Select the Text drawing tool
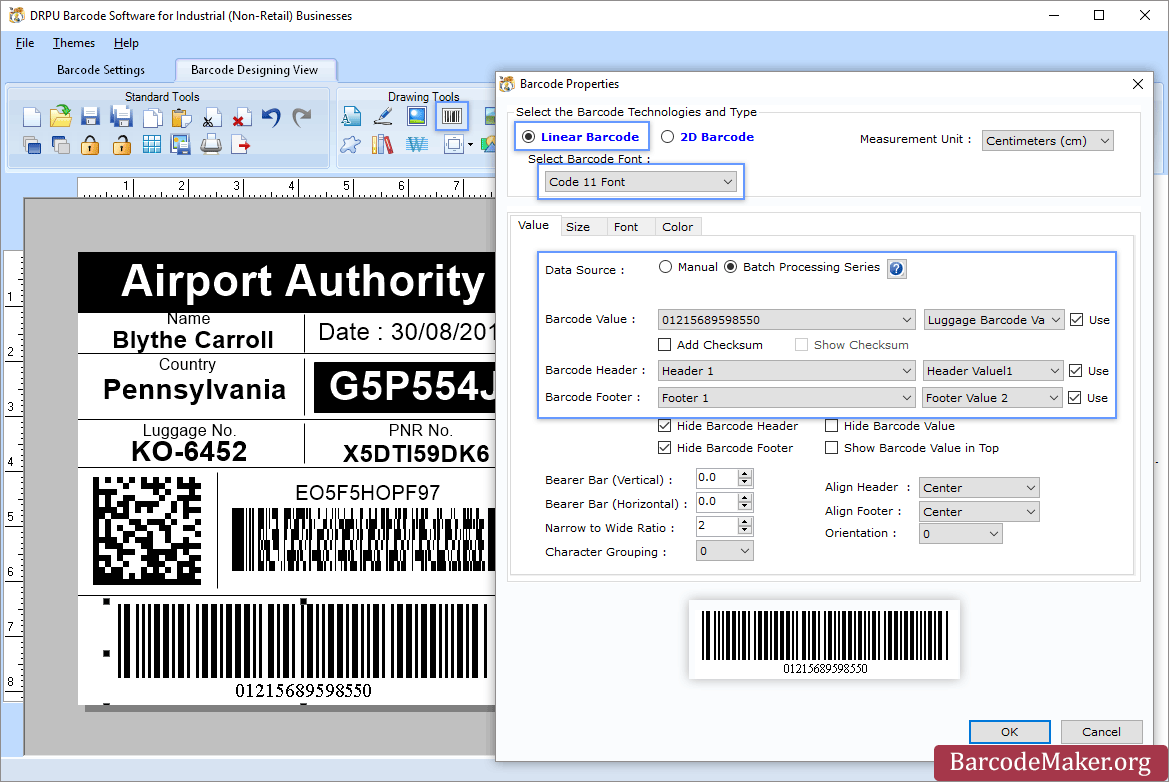The height and width of the screenshot is (782, 1169). (x=351, y=116)
